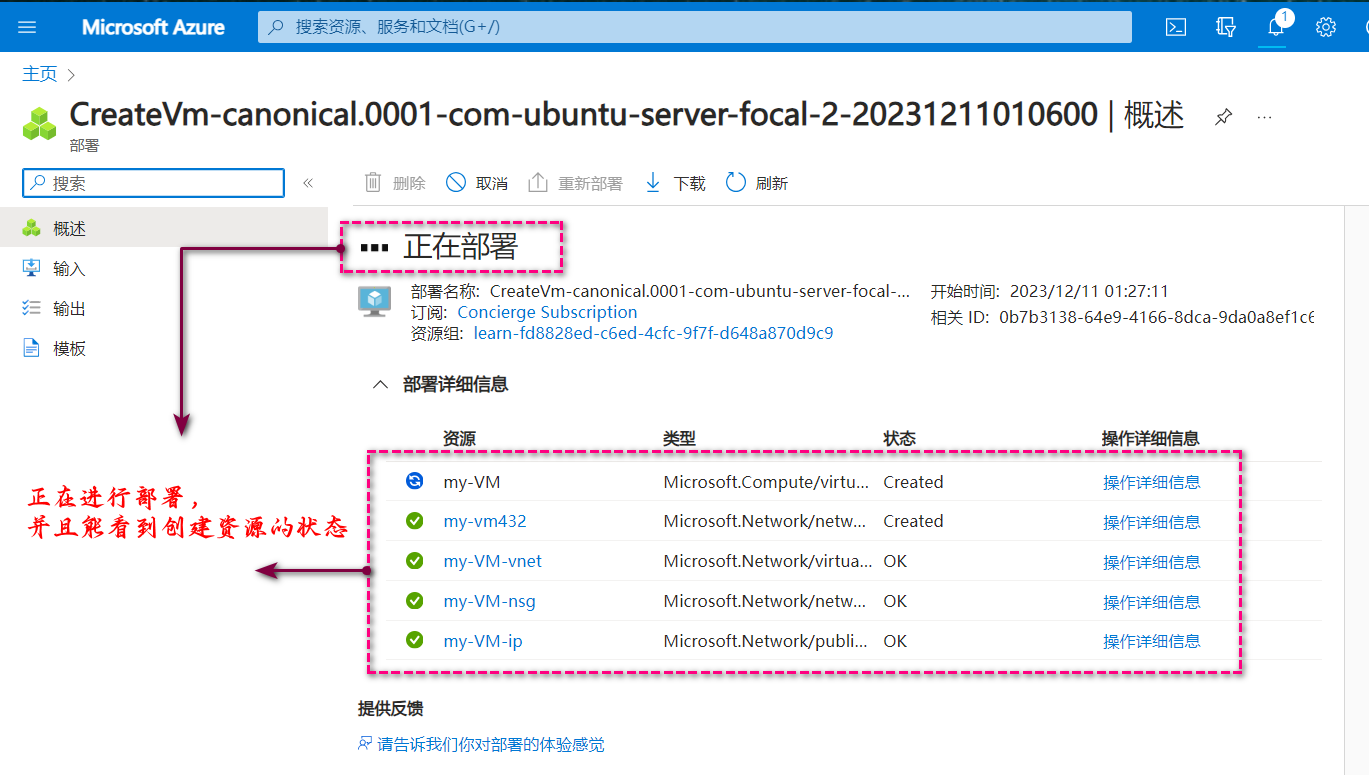Open 操作详细信息 for my-VM-vnet row
The image size is (1369, 775).
tap(1152, 562)
